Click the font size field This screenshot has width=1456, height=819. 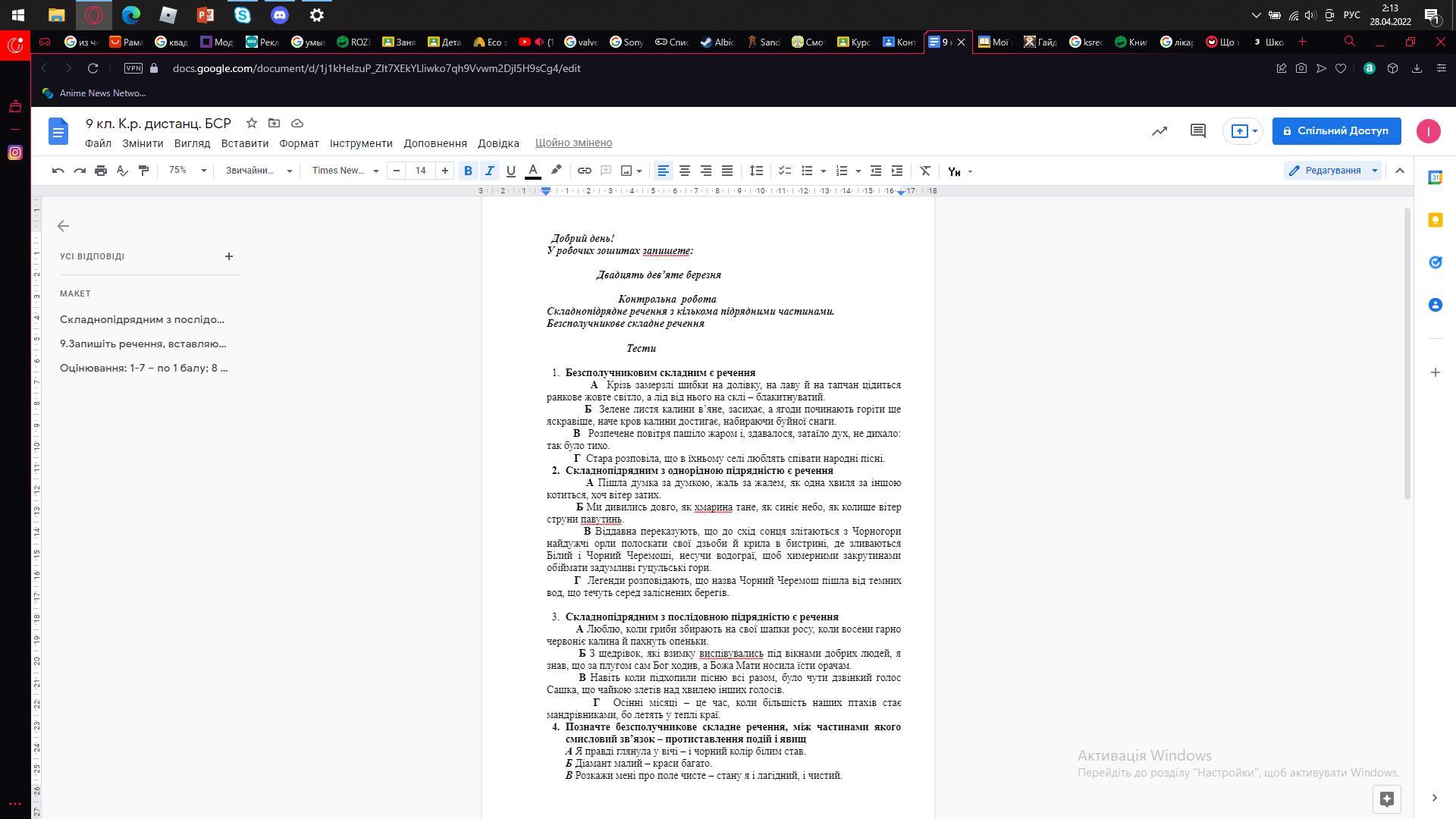(x=420, y=171)
